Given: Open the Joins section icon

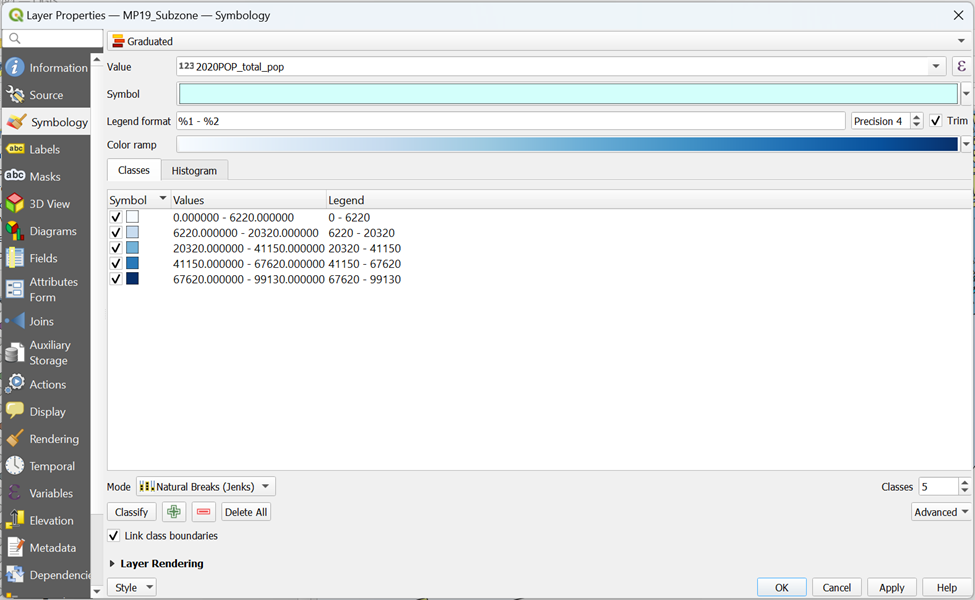Looking at the screenshot, I should tap(15, 321).
